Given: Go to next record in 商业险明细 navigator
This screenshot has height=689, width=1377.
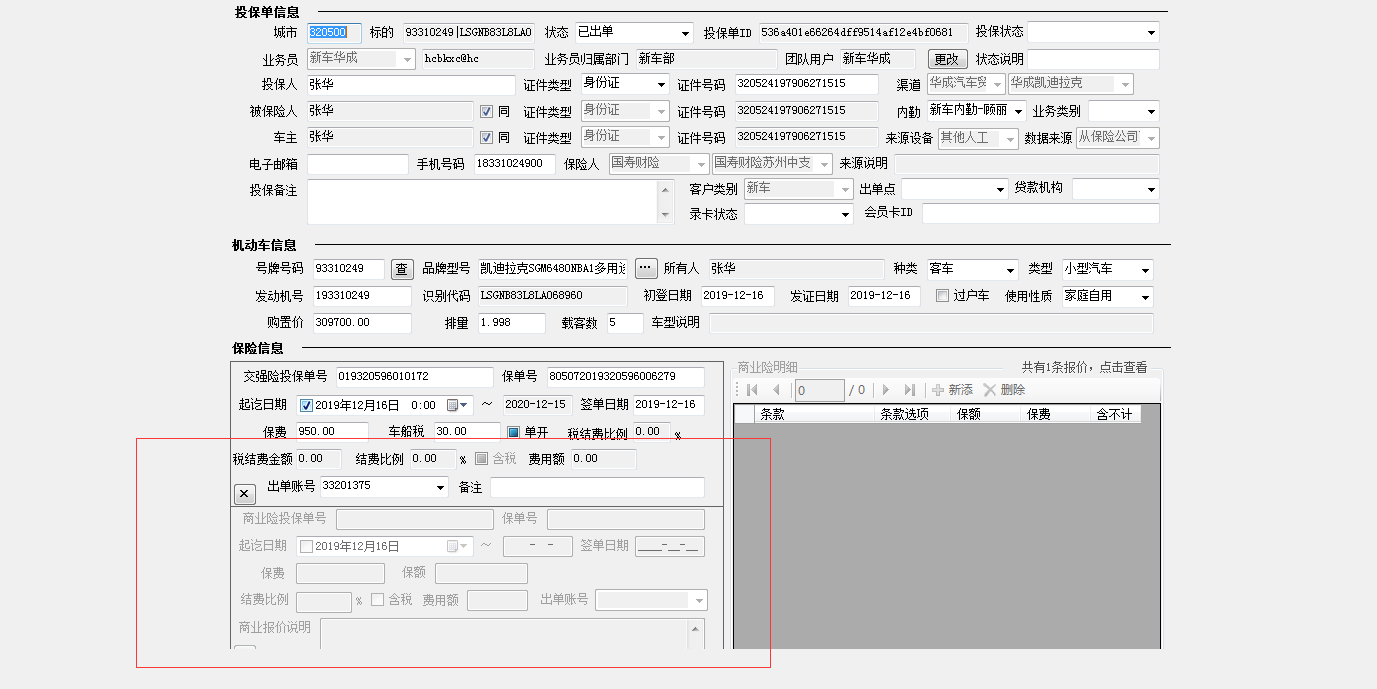Looking at the screenshot, I should point(885,390).
